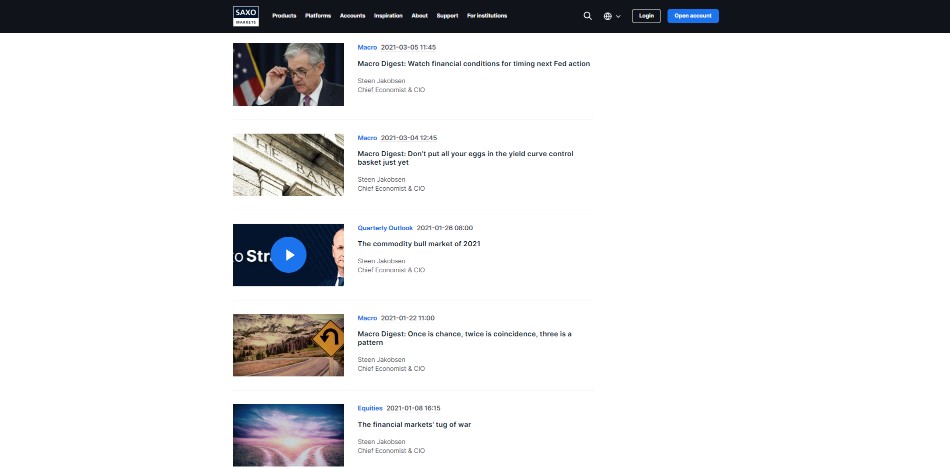The width and height of the screenshot is (950, 469).
Task: Click the Open account button
Action: coord(692,16)
